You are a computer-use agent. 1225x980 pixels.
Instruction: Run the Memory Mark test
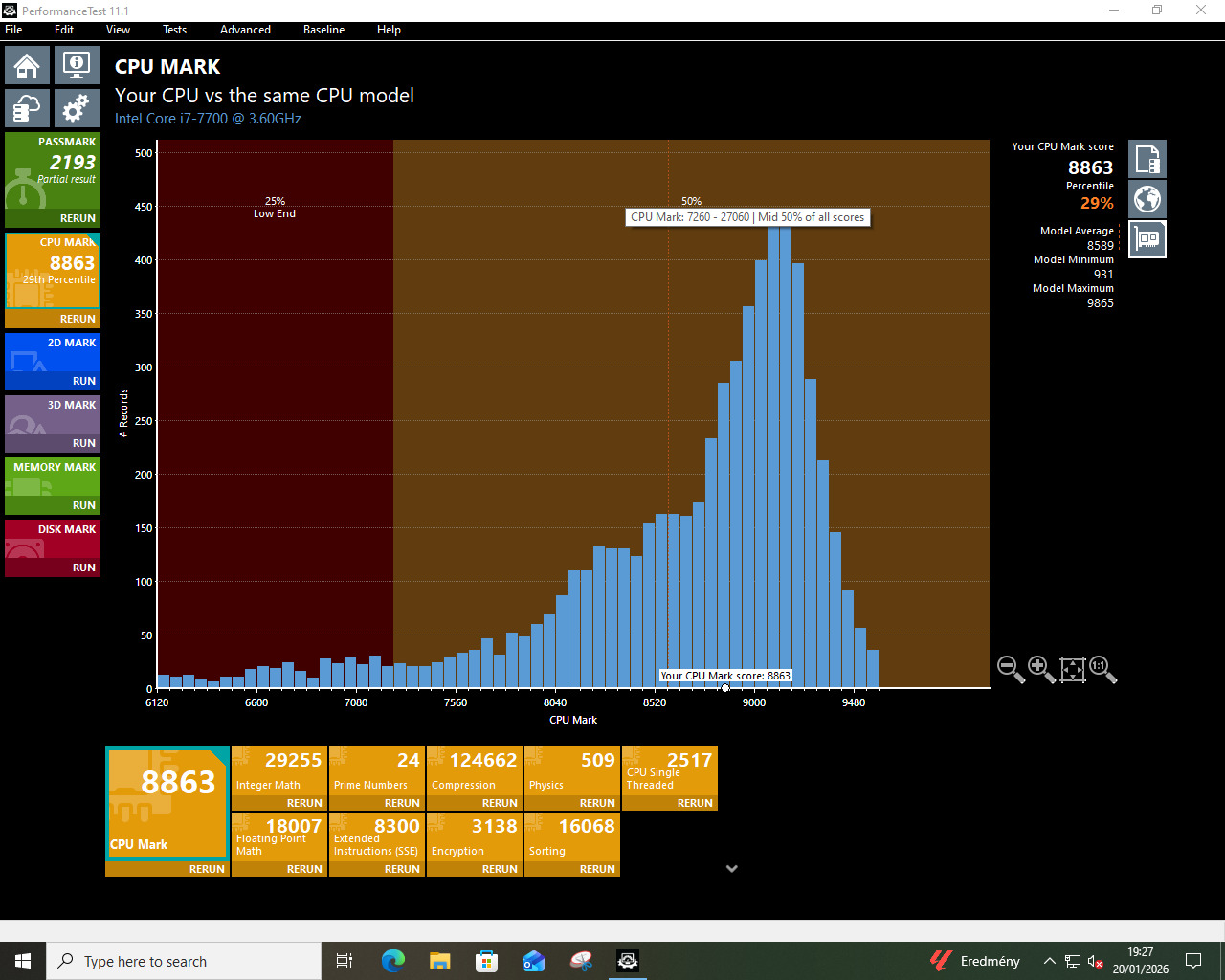pos(84,505)
